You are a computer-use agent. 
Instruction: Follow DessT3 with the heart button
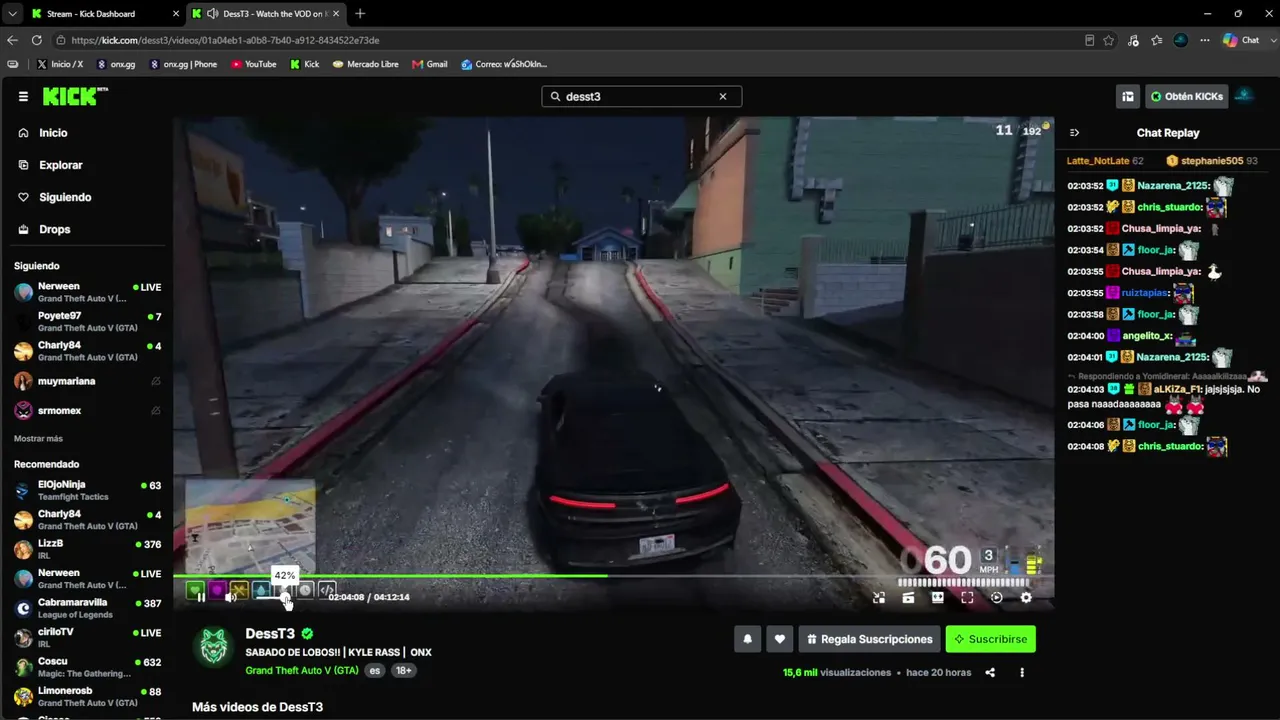780,639
